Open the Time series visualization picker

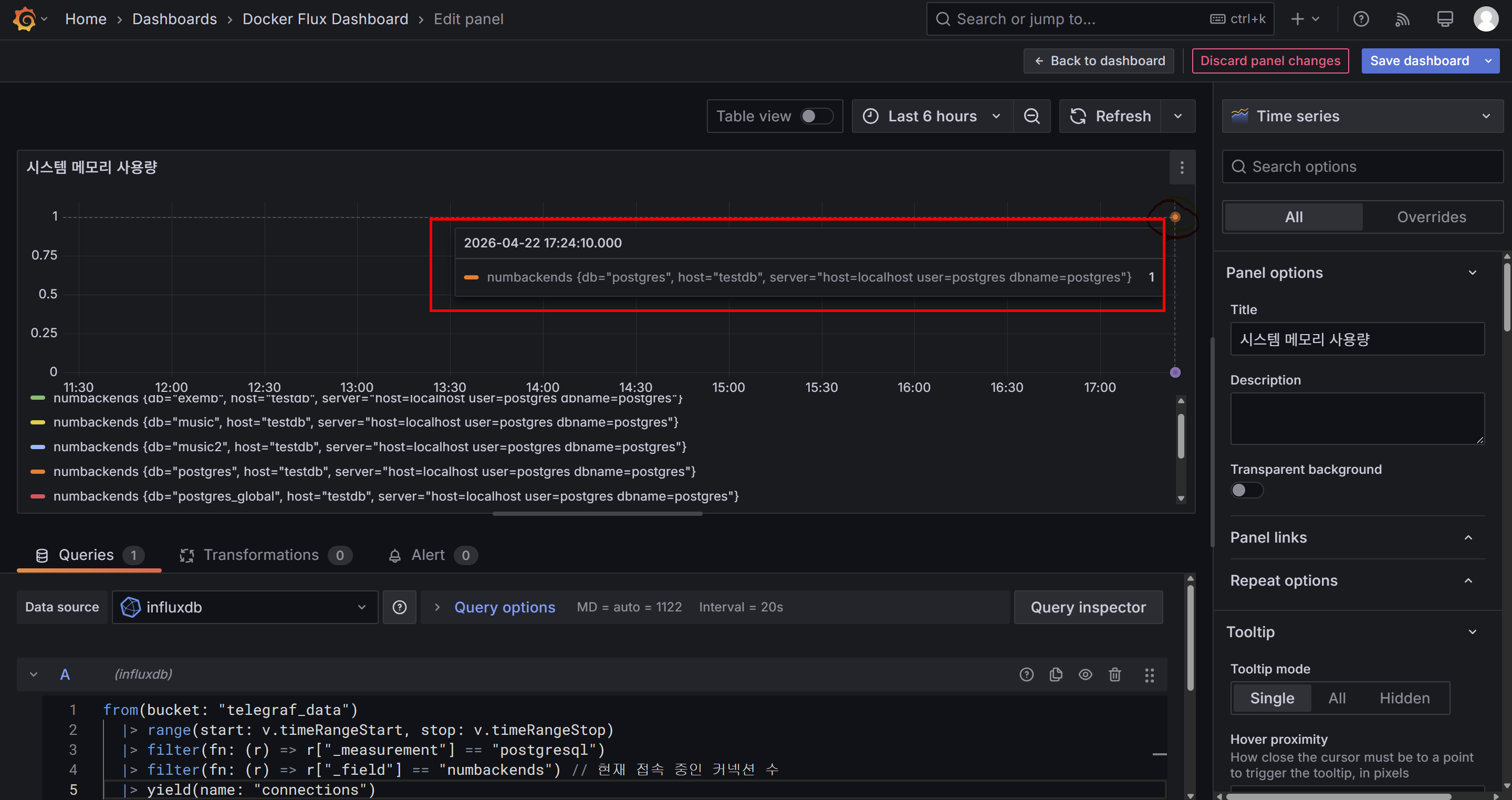(x=1362, y=116)
